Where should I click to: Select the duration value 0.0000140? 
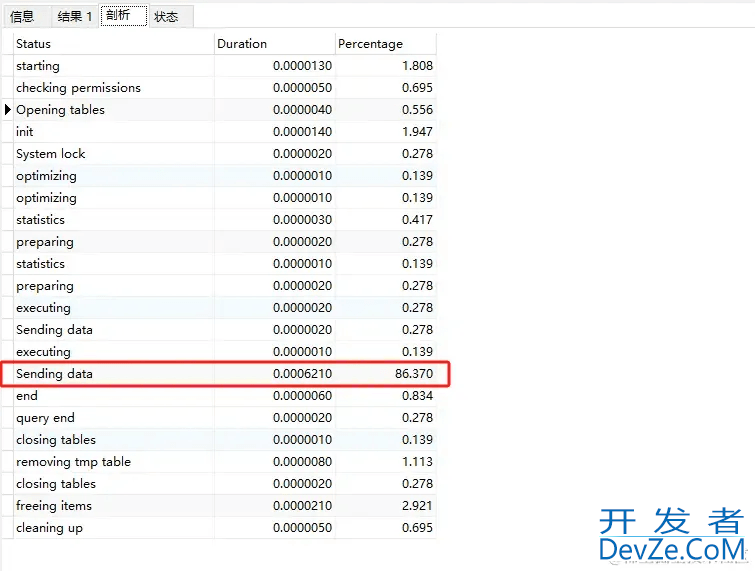click(302, 131)
